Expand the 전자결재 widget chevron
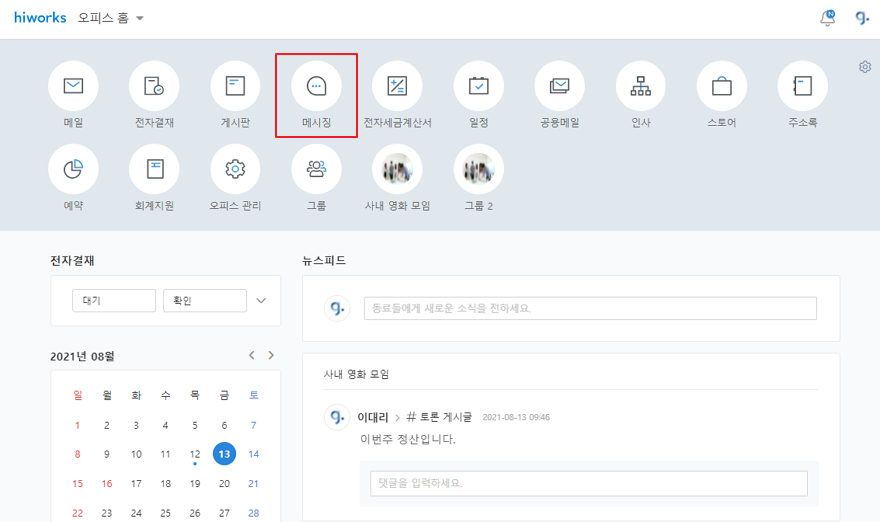This screenshot has width=880, height=522. click(x=262, y=300)
